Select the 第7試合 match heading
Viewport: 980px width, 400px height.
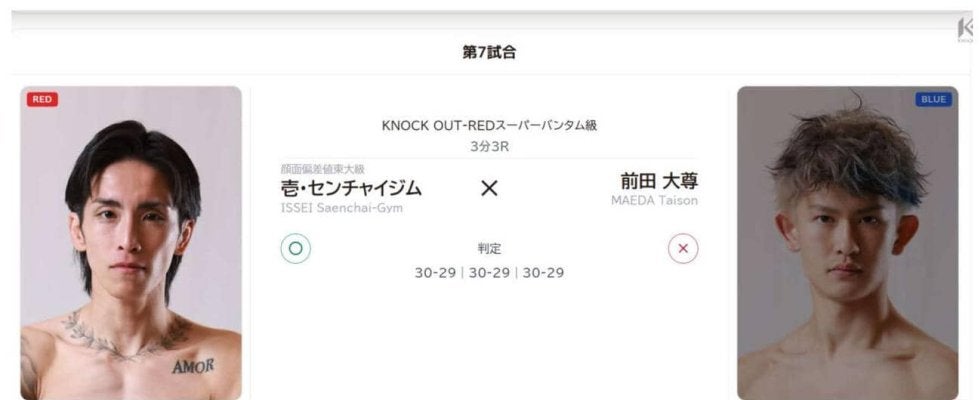coord(489,53)
